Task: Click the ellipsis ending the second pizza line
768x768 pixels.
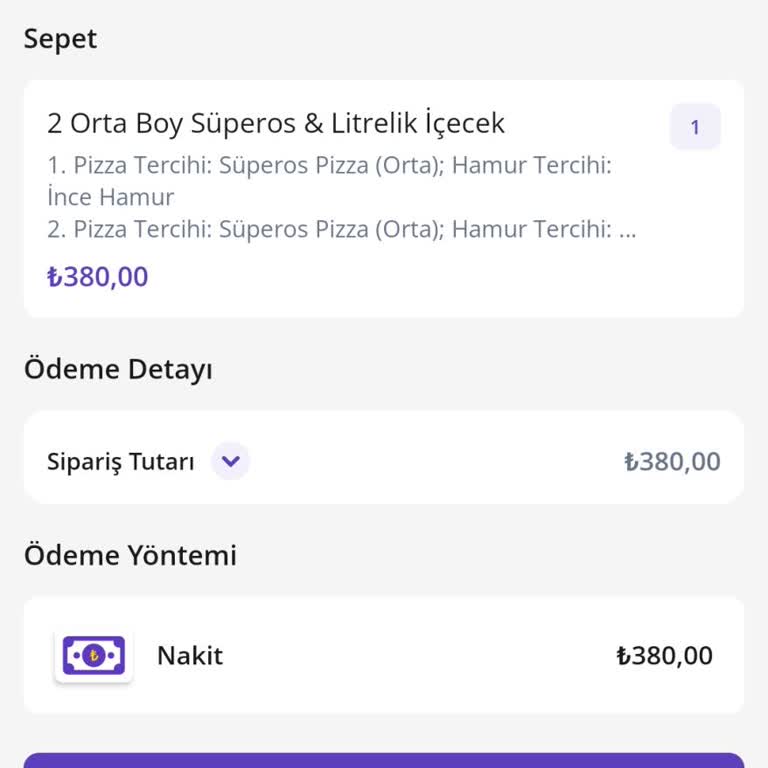Action: pyautogui.click(x=627, y=231)
